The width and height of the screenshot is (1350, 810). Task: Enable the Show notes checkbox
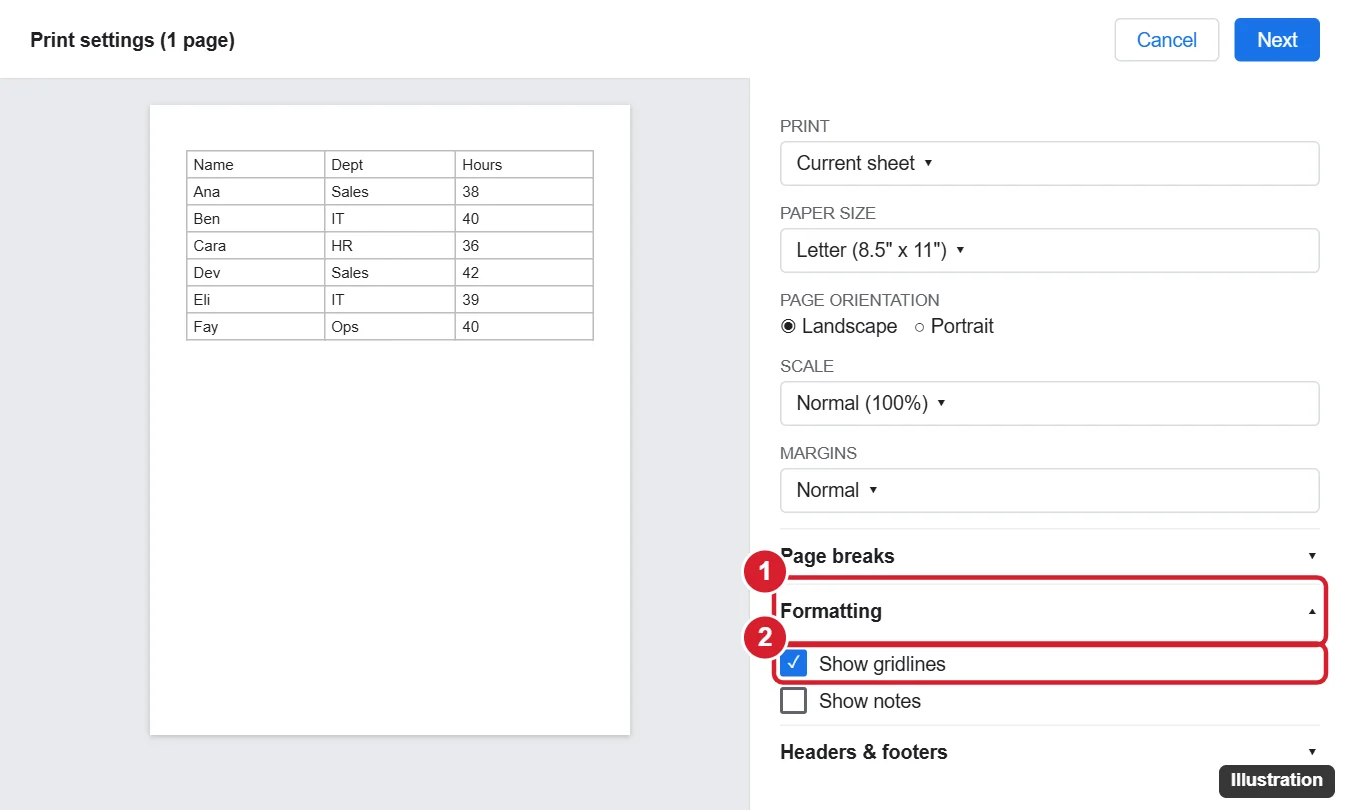(794, 701)
